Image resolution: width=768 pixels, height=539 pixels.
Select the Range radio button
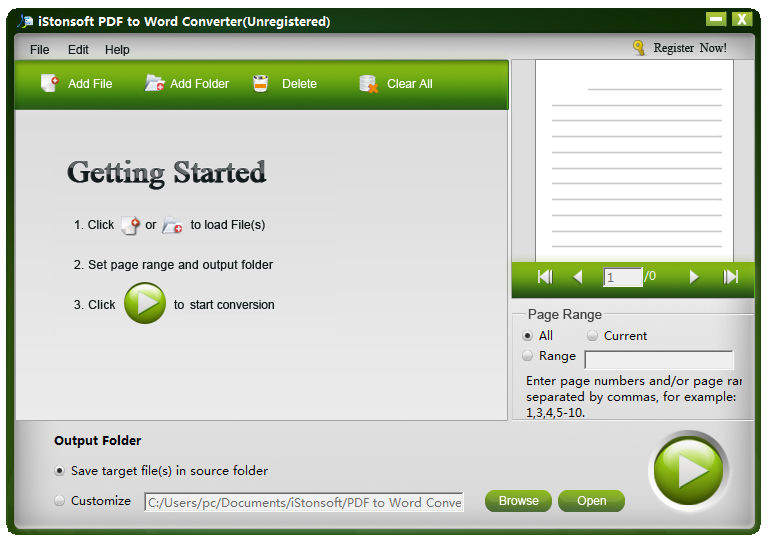(528, 356)
